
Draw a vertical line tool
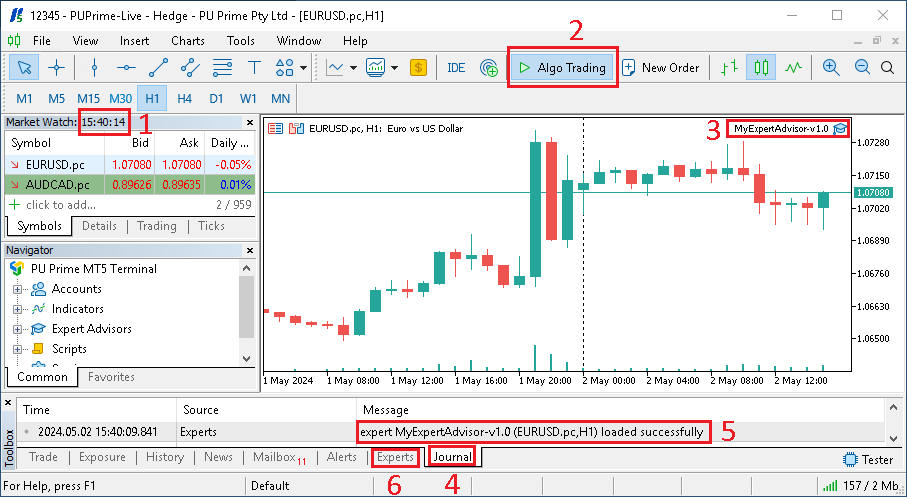pyautogui.click(x=94, y=68)
